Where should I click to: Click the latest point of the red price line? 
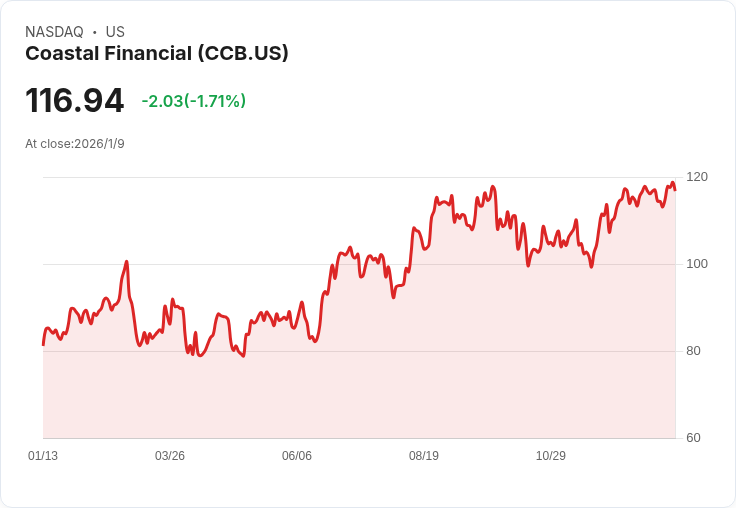coord(675,189)
